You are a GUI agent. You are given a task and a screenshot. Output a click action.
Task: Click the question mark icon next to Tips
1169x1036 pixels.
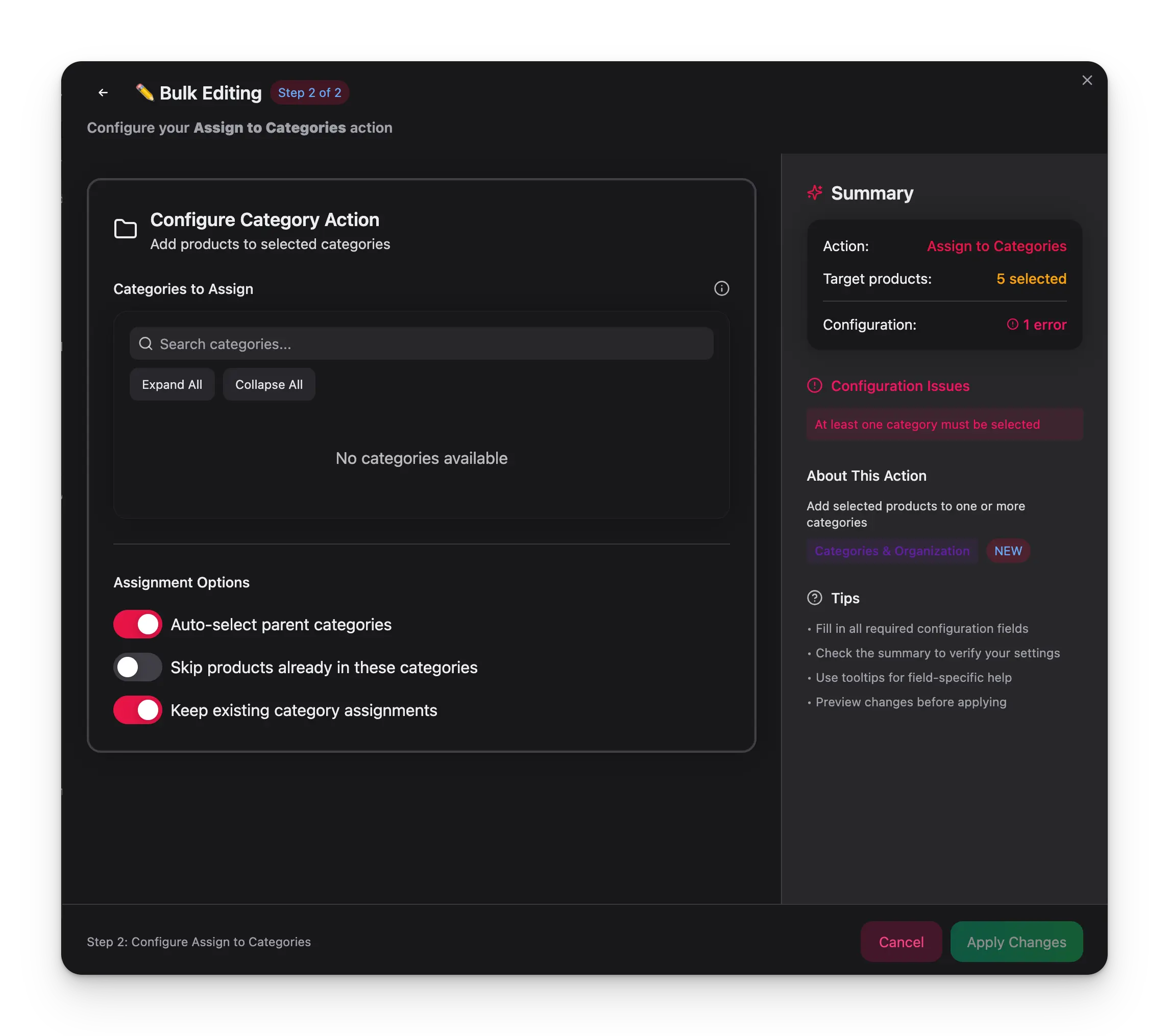[x=814, y=598]
